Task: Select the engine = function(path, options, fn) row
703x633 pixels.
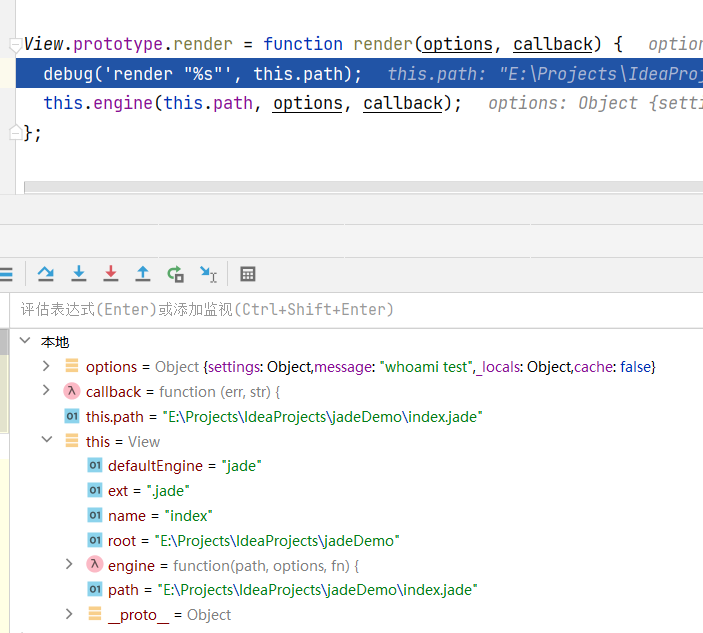Action: pos(356,565)
